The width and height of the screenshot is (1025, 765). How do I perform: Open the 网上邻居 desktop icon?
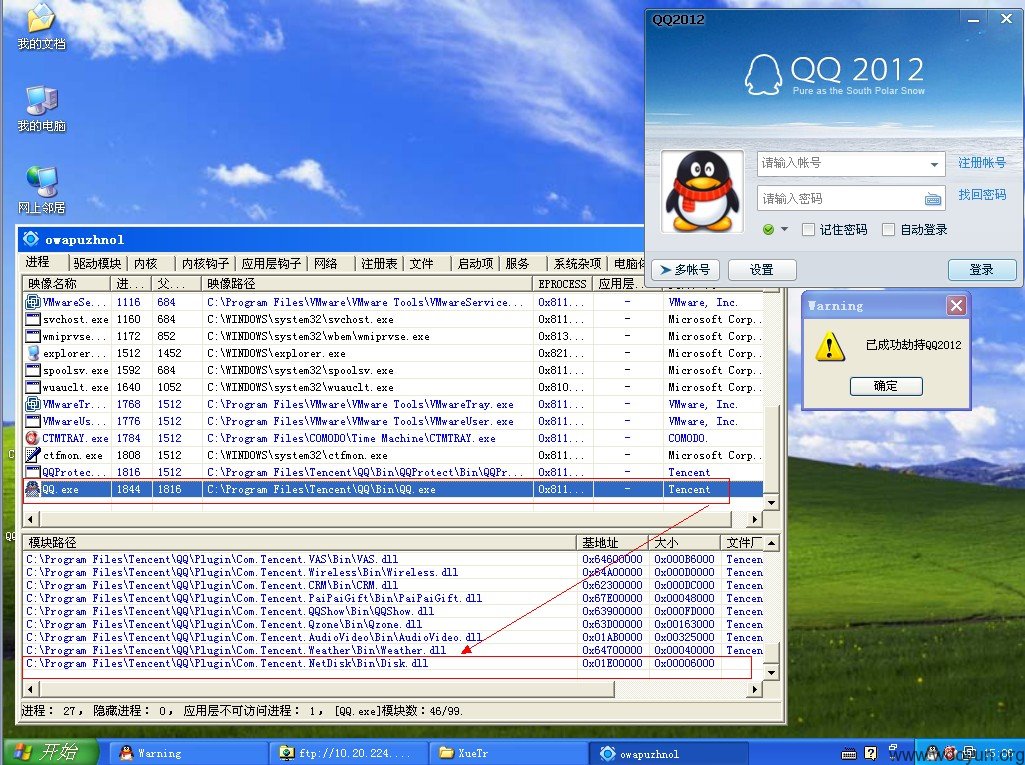pyautogui.click(x=41, y=190)
